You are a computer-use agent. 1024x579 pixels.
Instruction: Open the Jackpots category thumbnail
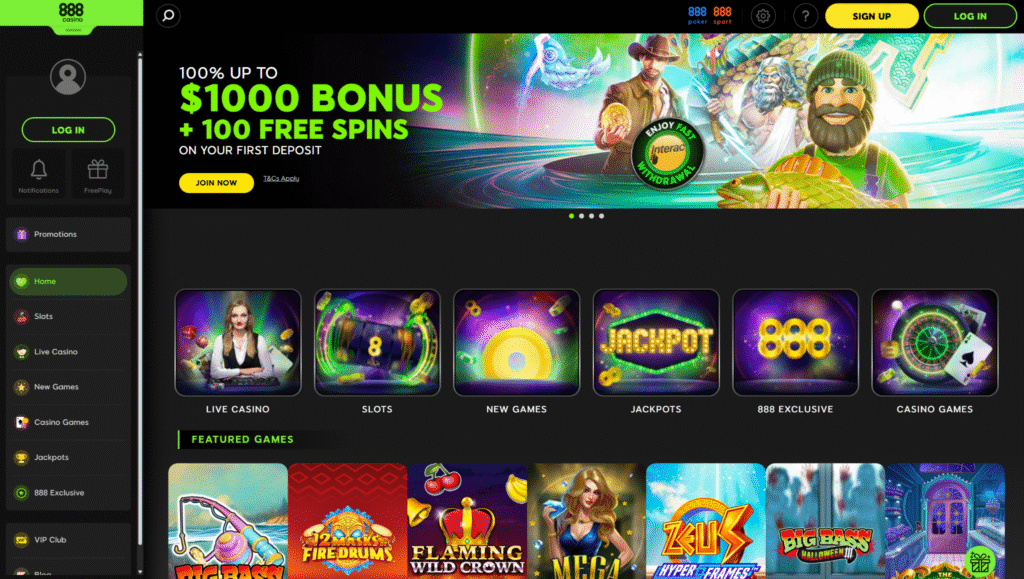[656, 343]
